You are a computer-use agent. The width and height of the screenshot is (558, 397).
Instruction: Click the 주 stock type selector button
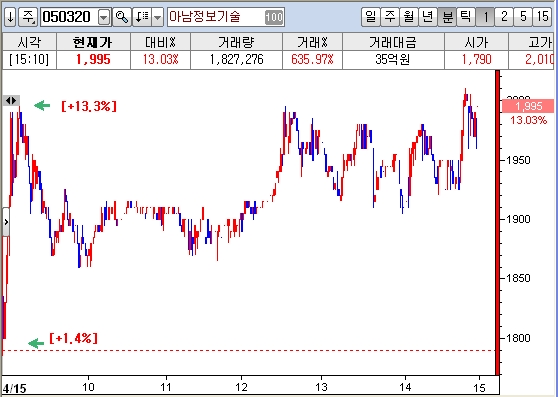point(28,17)
